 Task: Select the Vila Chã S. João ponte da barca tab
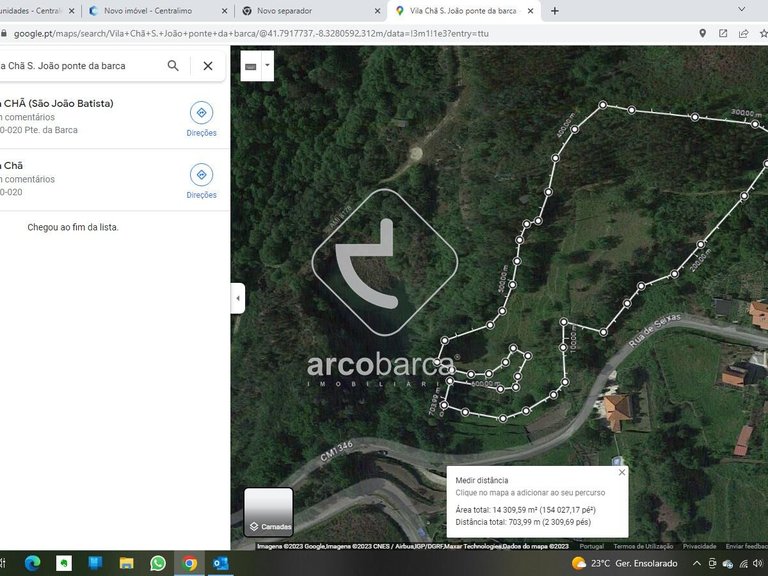tap(463, 11)
